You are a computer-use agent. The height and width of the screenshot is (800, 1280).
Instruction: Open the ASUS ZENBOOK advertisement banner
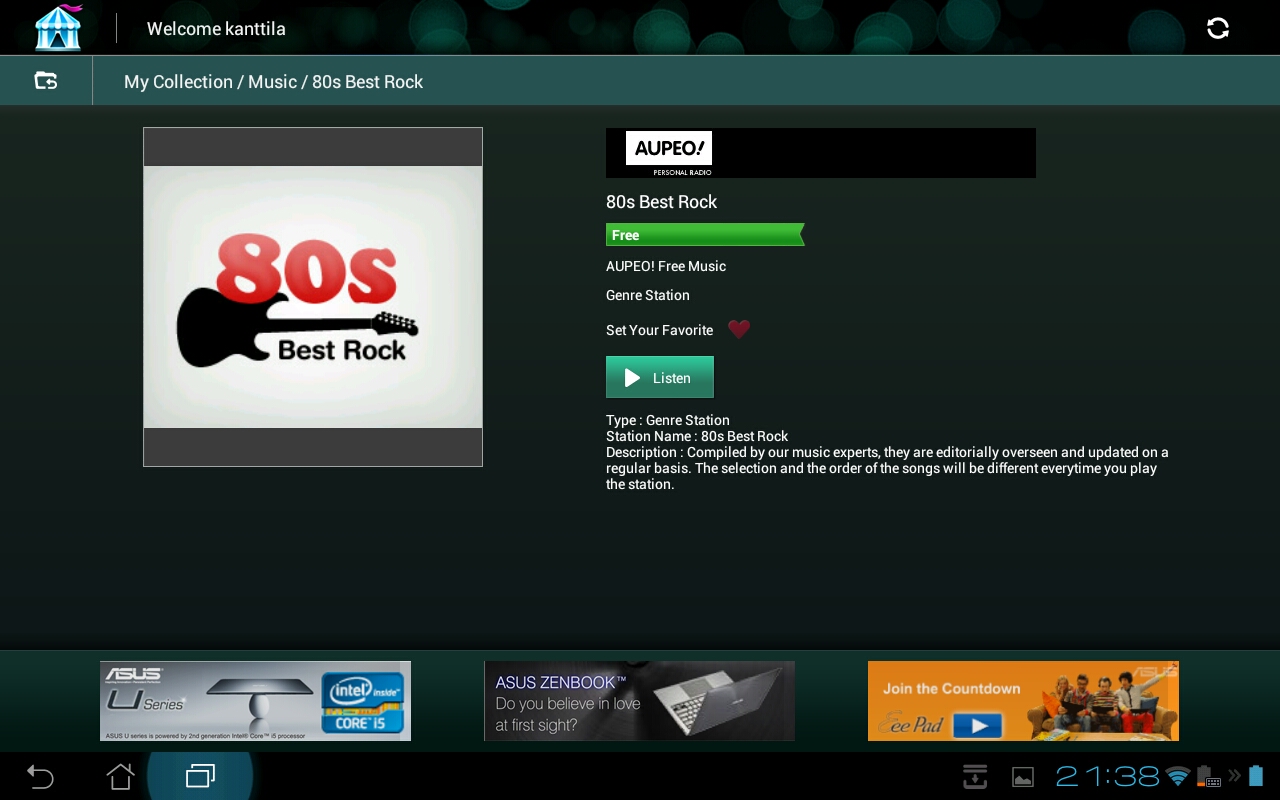[639, 701]
